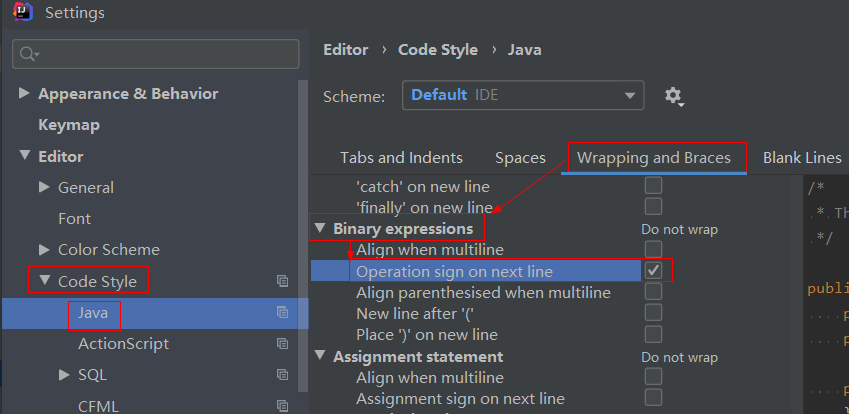This screenshot has height=414, width=849.
Task: Open Keymap settings page
Action: point(69,125)
